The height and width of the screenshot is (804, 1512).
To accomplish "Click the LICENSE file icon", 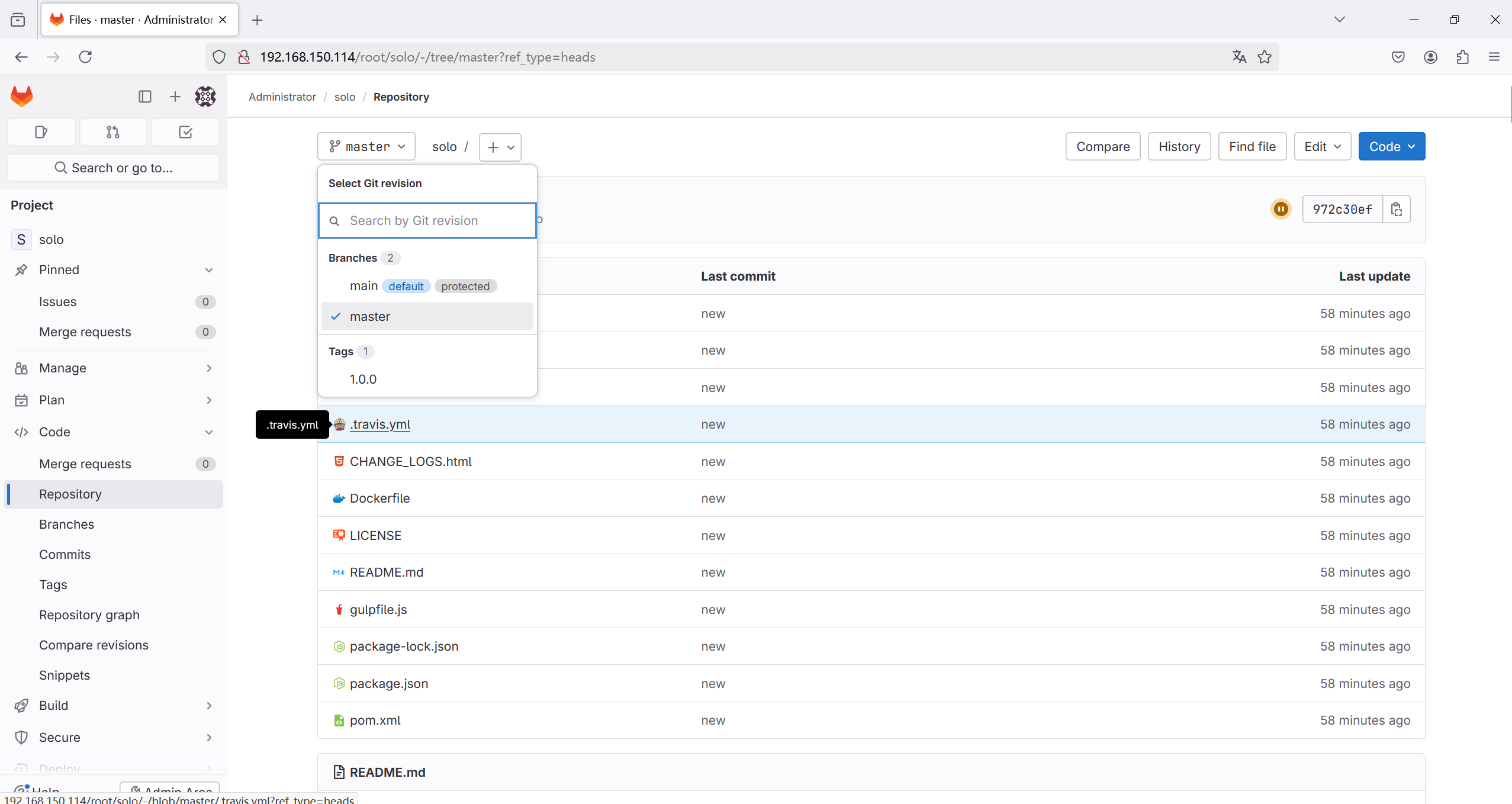I will tap(339, 535).
